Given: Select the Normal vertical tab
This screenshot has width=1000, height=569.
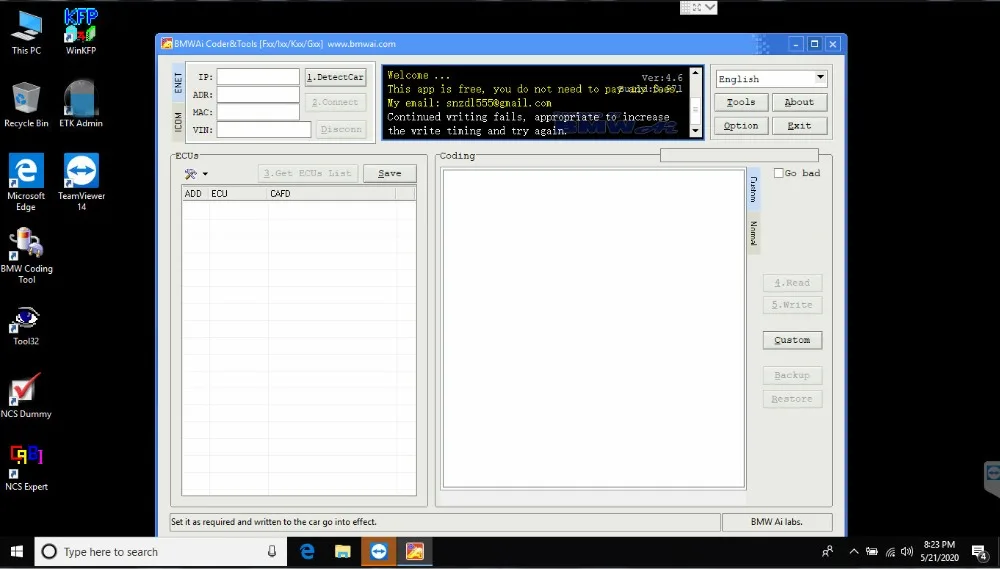Looking at the screenshot, I should point(753,233).
